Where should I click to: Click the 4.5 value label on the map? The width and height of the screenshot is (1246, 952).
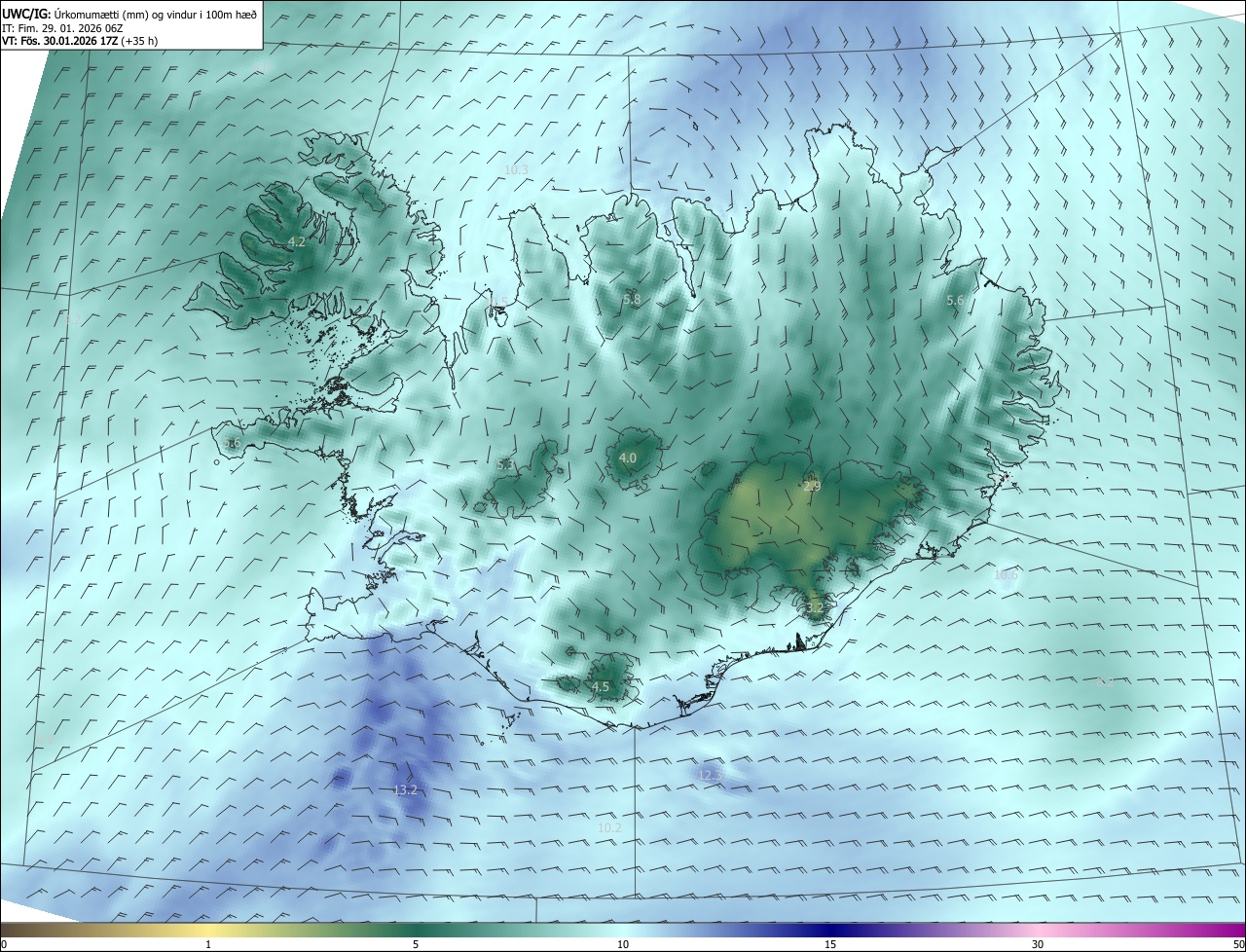click(601, 687)
